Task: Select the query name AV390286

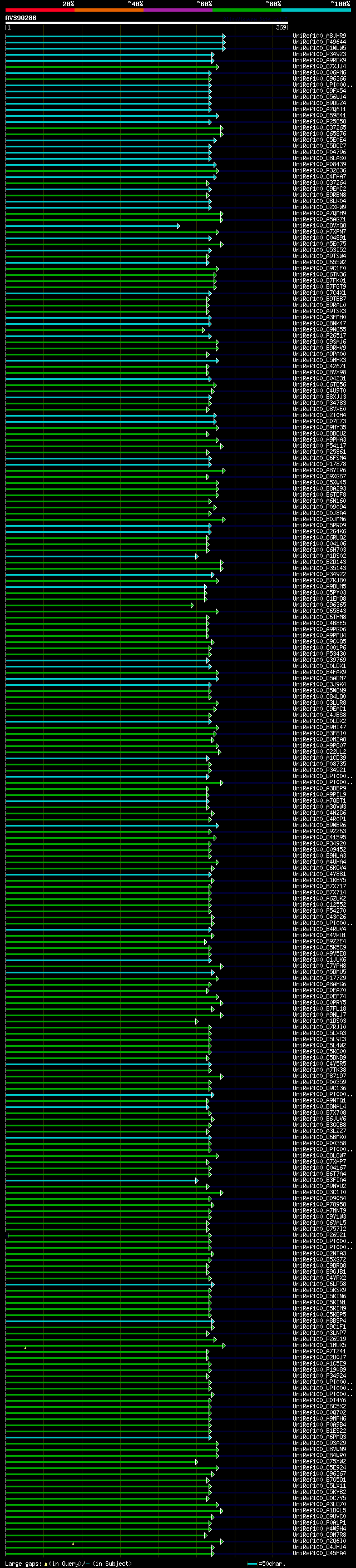Action: pyautogui.click(x=21, y=18)
